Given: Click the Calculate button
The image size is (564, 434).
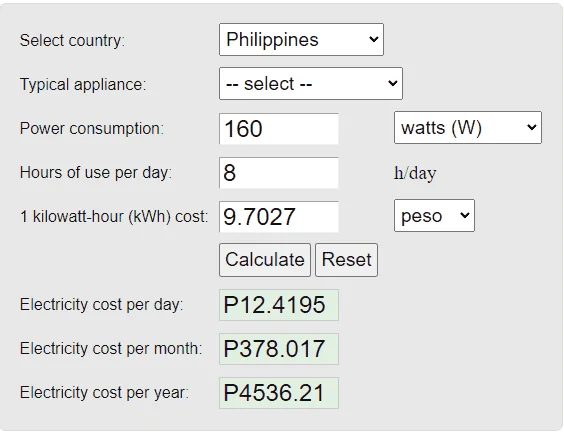Looking at the screenshot, I should coord(265,260).
